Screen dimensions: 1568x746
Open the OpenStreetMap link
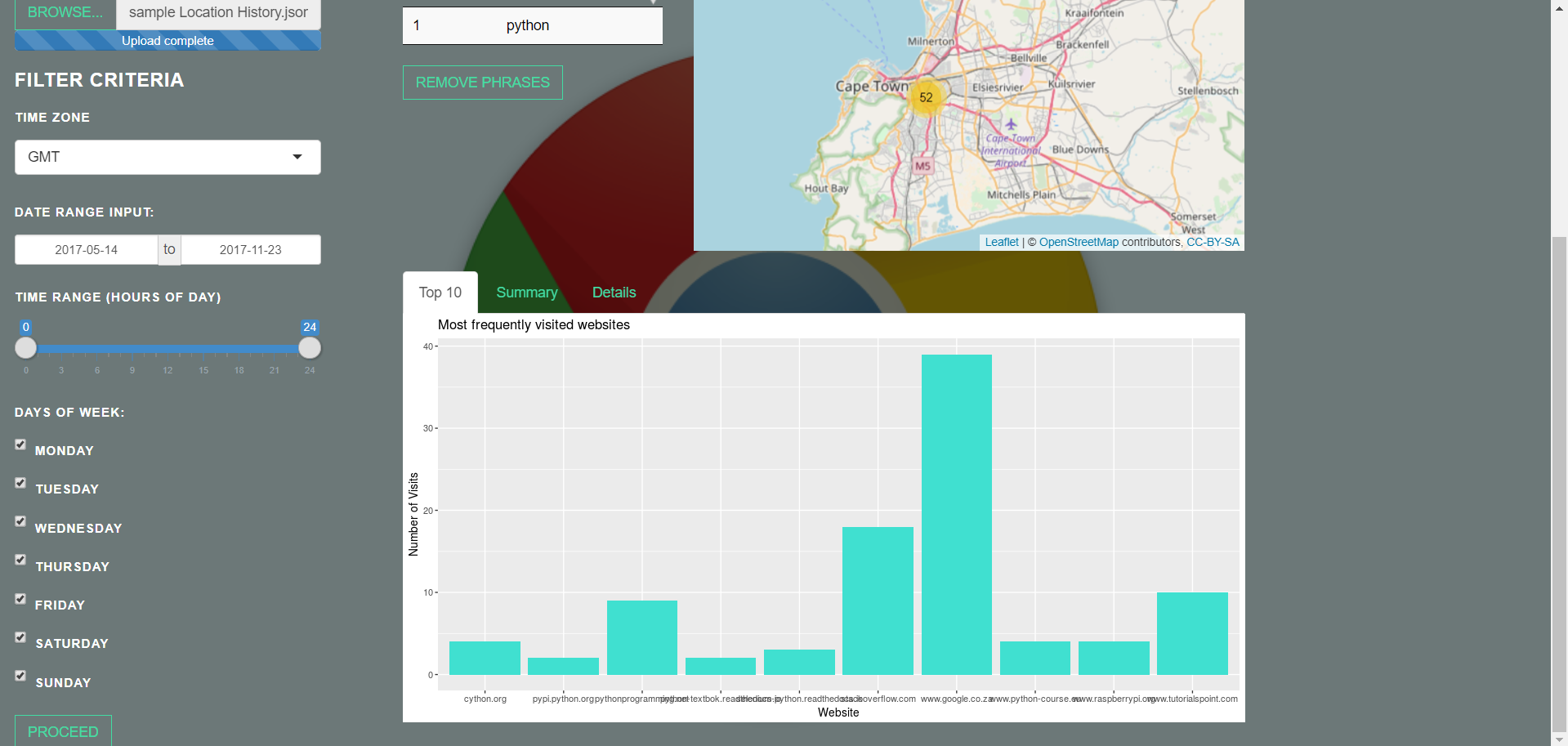click(1079, 242)
